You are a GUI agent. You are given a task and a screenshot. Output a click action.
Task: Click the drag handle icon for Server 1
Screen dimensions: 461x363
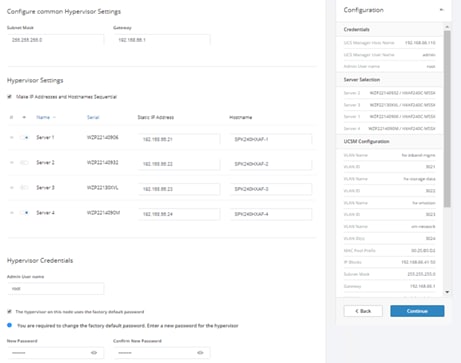(12, 137)
